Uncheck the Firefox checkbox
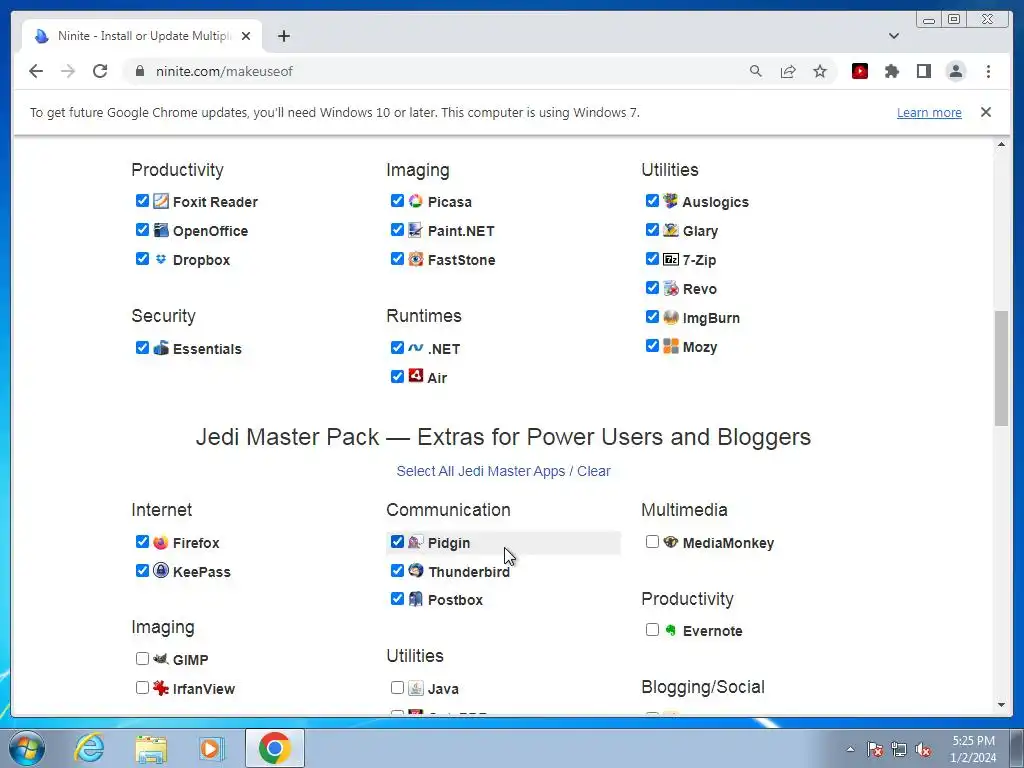Image resolution: width=1024 pixels, height=768 pixels. coord(142,541)
